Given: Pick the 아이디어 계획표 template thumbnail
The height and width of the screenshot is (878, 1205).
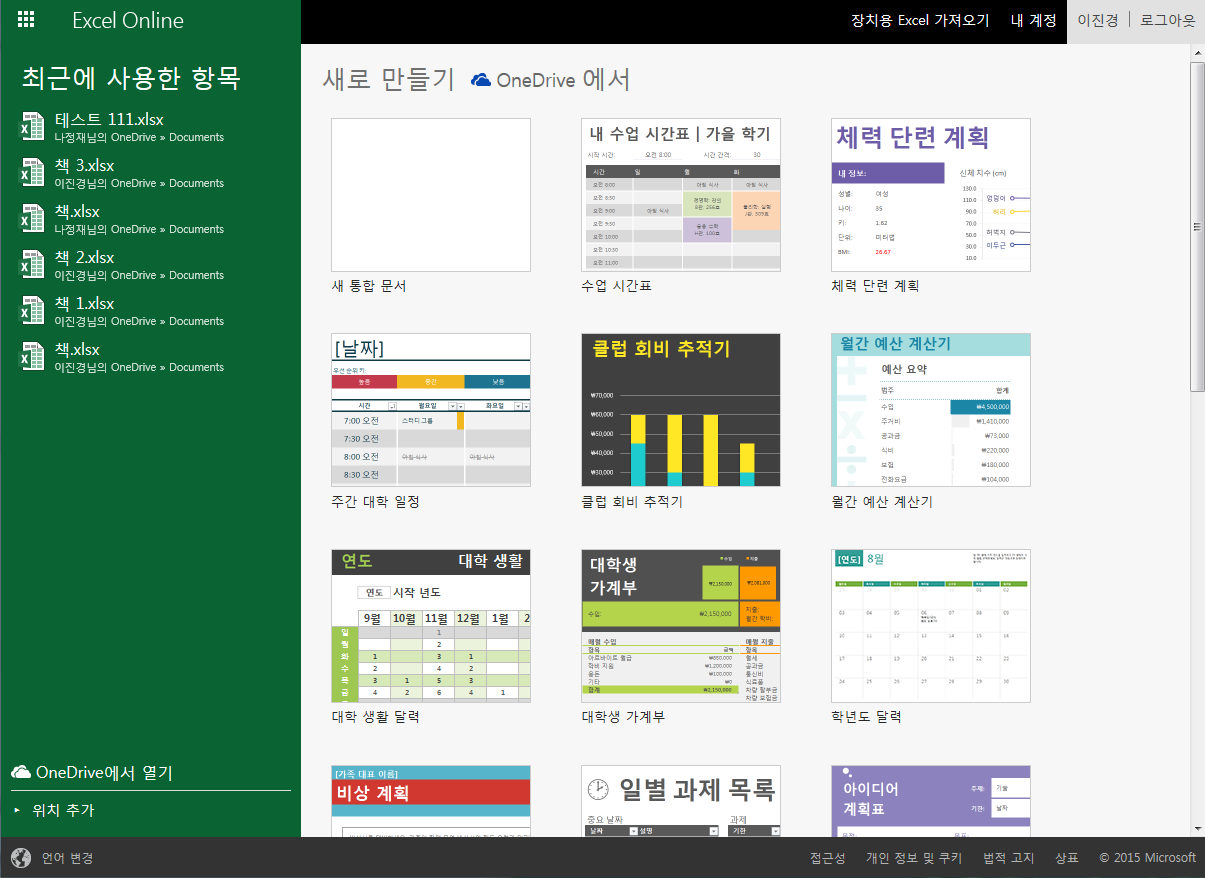Looking at the screenshot, I should click(931, 801).
